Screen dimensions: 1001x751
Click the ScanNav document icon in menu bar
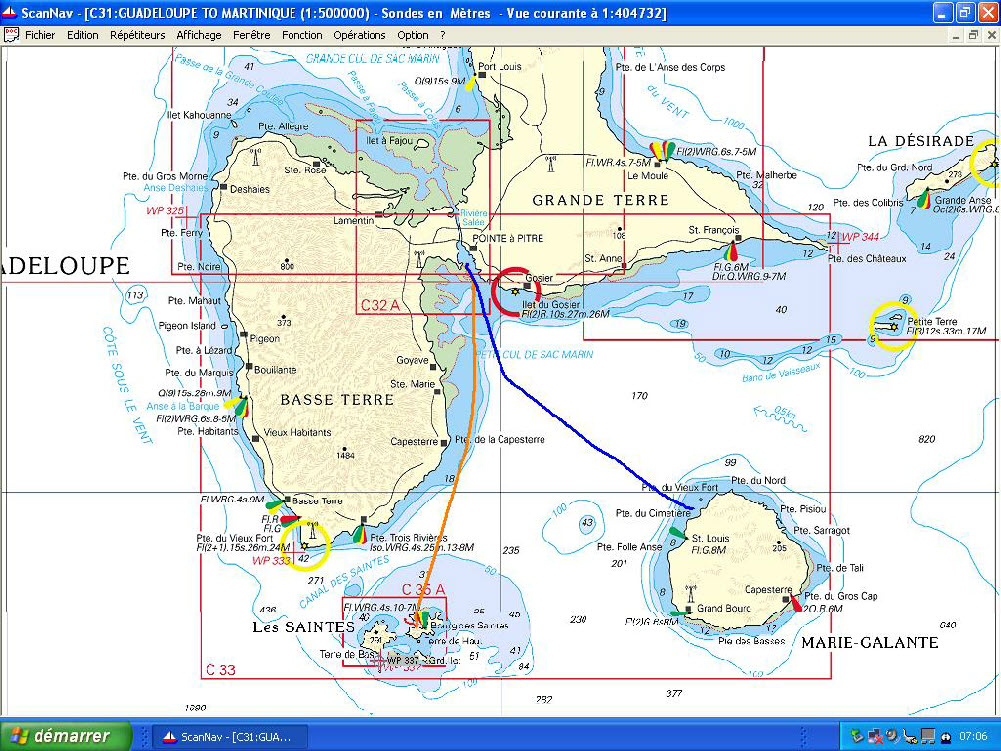[x=11, y=35]
